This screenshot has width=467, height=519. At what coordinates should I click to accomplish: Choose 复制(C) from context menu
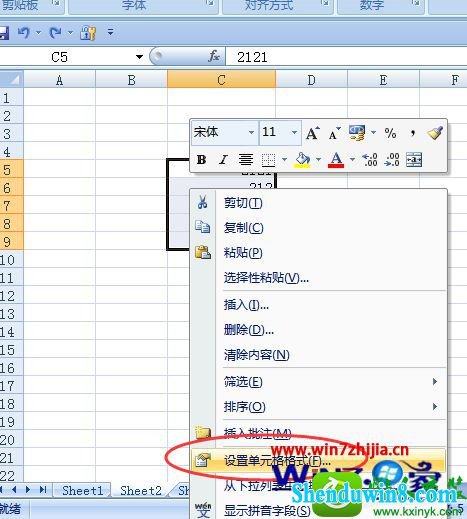pos(318,228)
